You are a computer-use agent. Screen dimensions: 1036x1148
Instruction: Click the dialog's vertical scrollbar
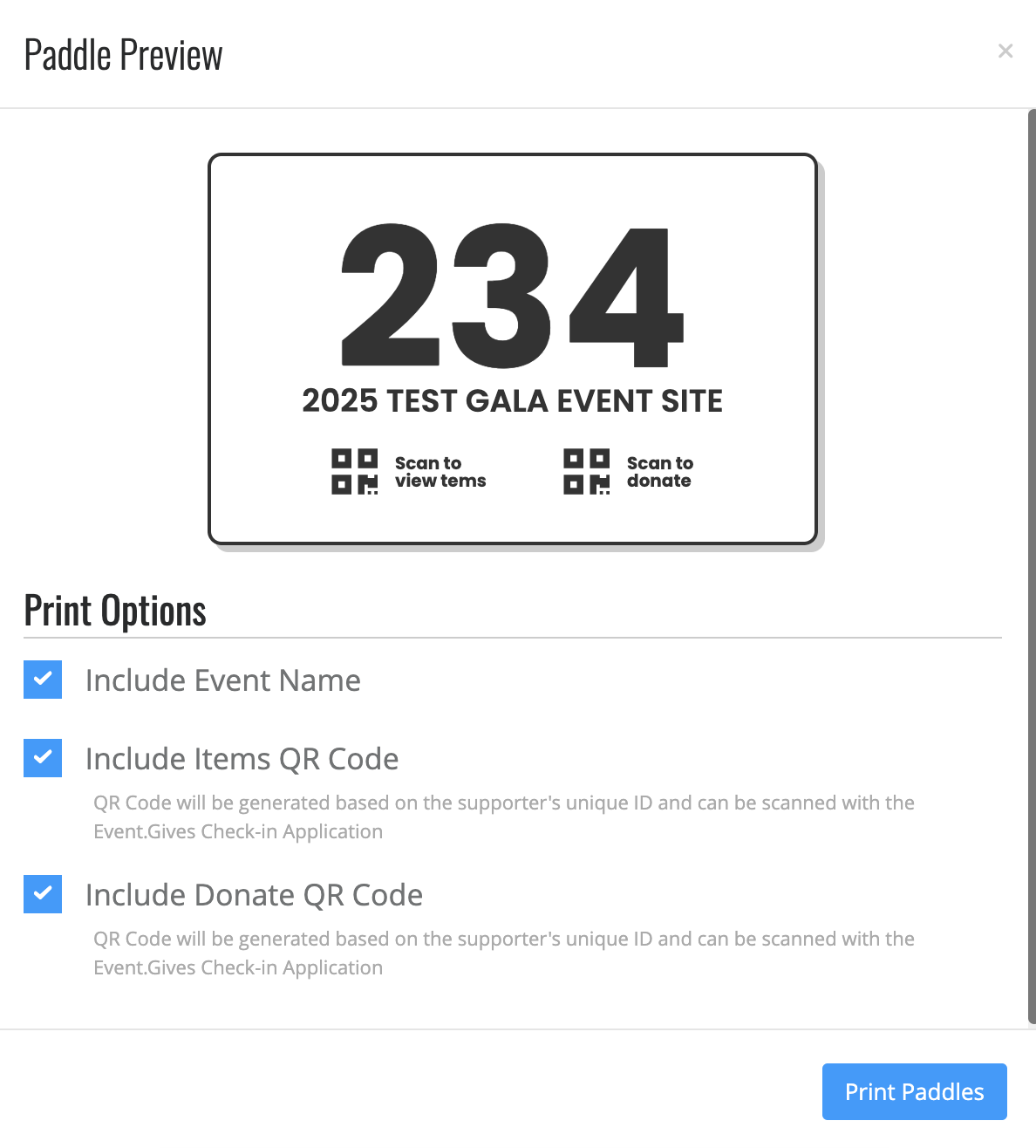pos(1032,567)
